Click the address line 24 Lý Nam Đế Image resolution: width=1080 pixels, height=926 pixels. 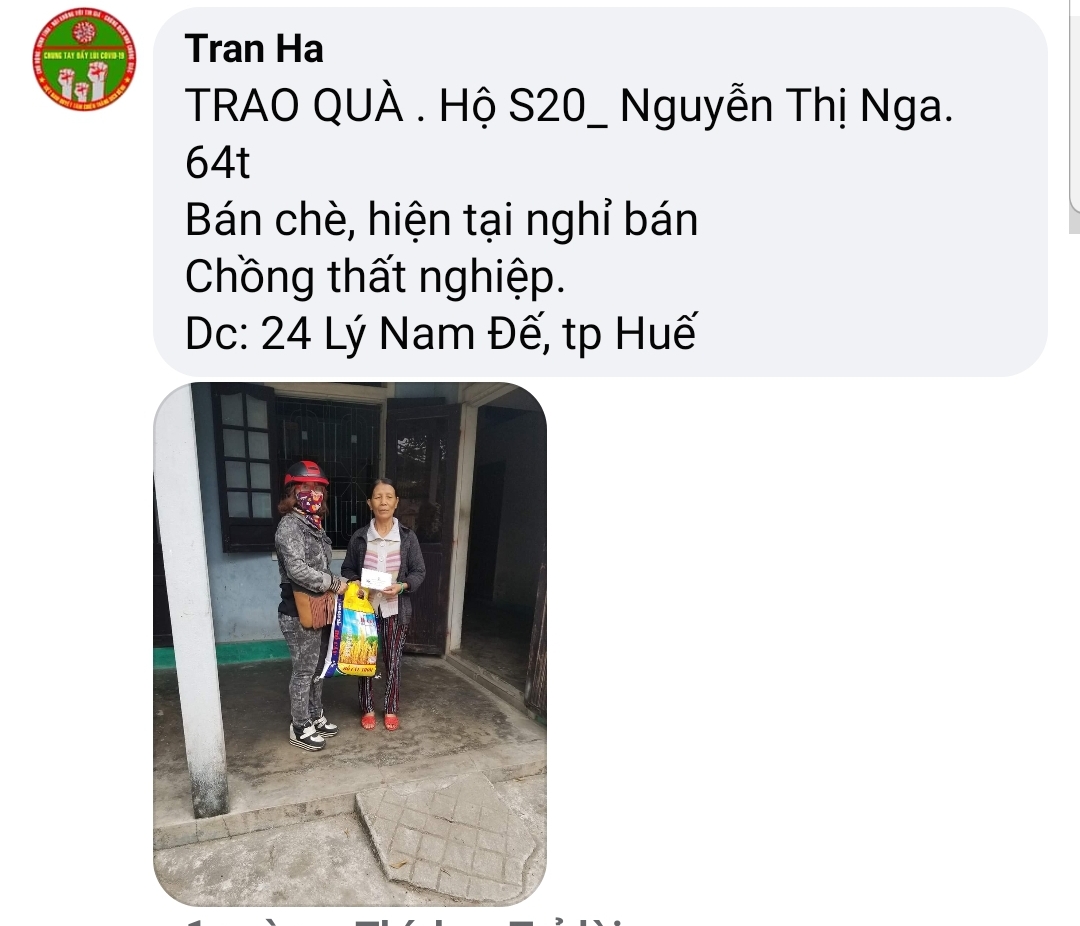tap(442, 334)
